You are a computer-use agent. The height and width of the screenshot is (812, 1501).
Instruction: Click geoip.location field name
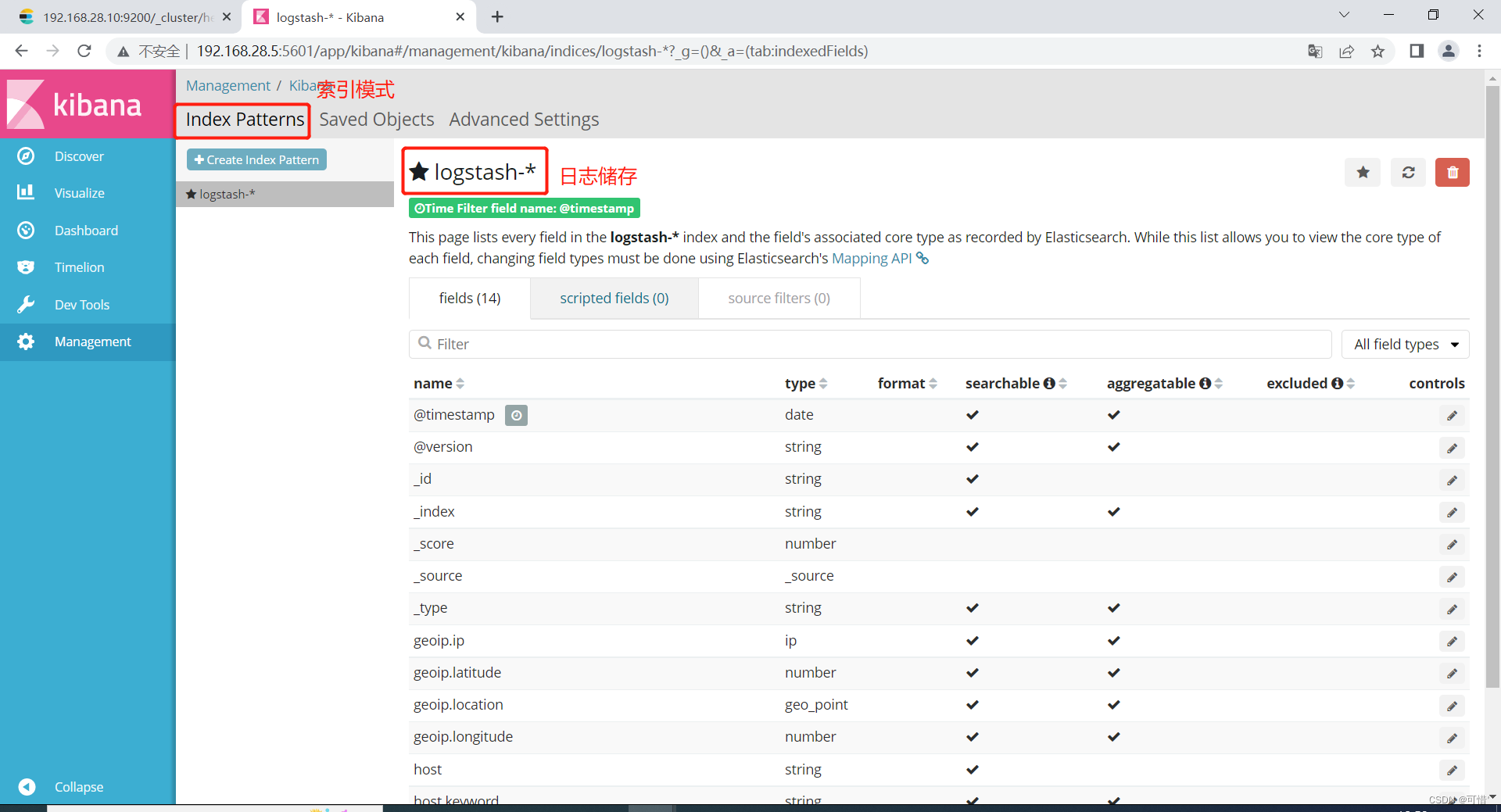tap(458, 705)
